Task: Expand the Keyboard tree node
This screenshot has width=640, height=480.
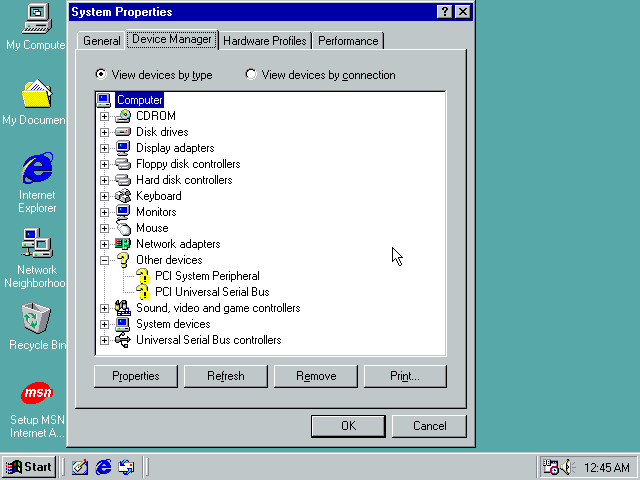Action: (104, 196)
